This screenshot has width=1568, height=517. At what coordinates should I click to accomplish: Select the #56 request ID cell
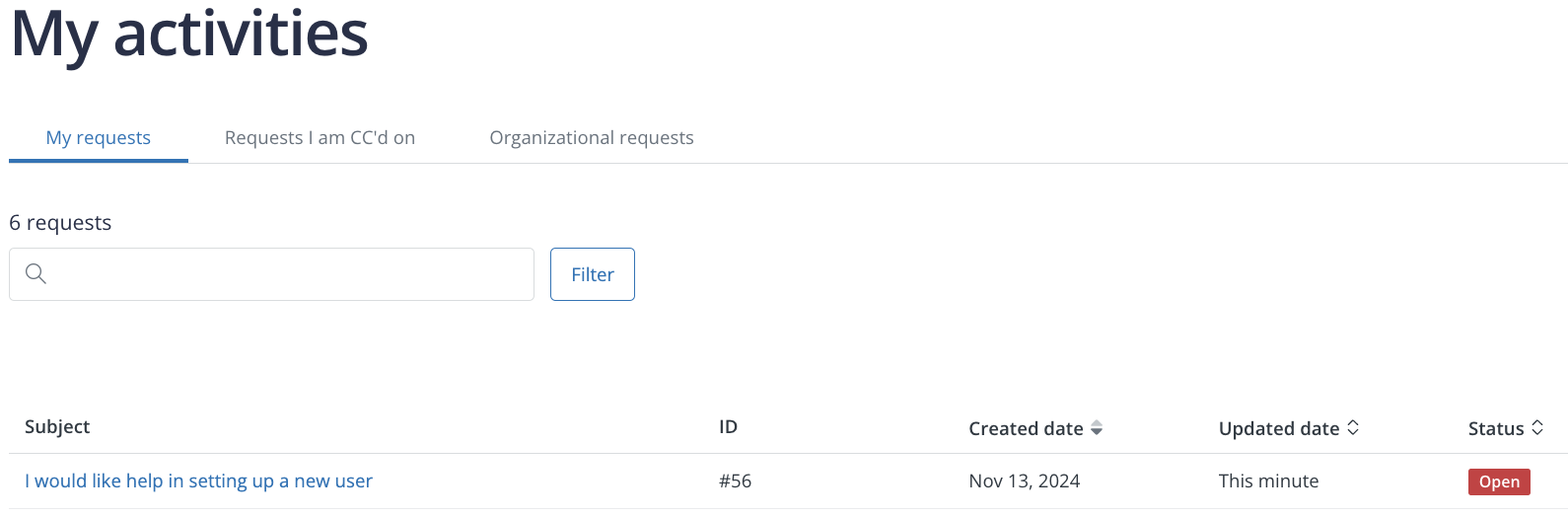tap(736, 480)
